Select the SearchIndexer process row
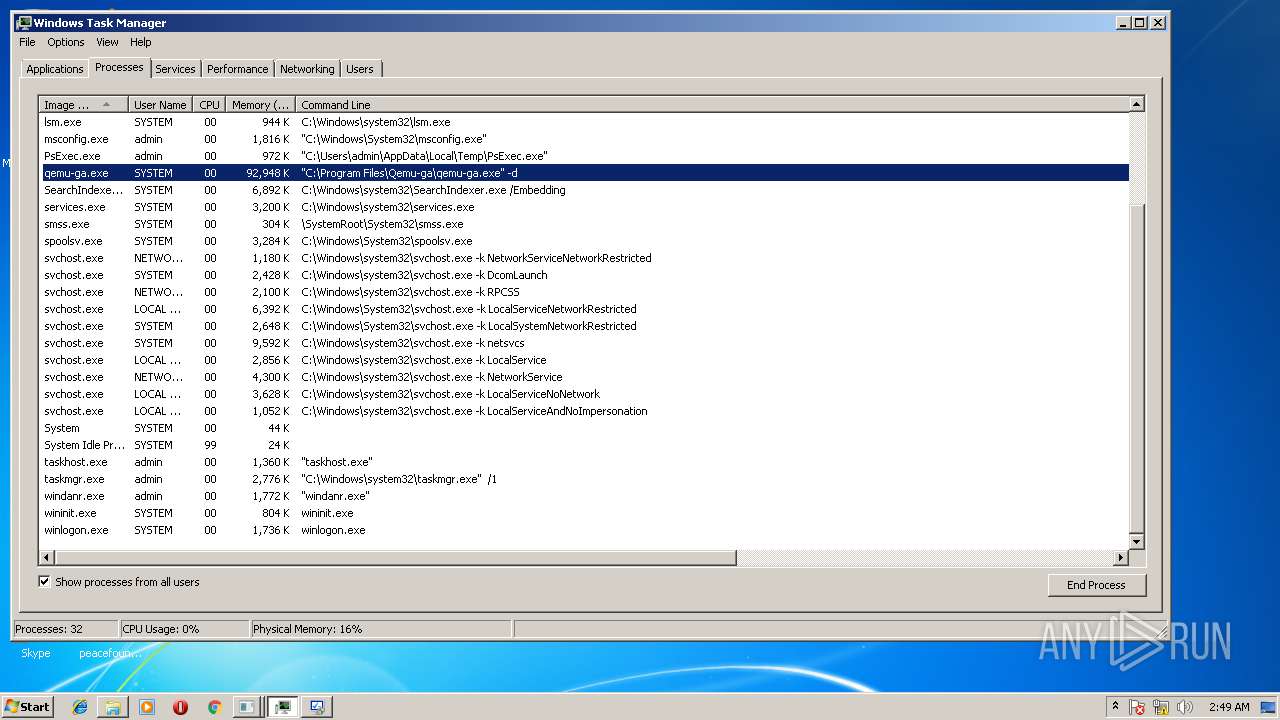The width and height of the screenshot is (1280, 720). click(x=584, y=190)
